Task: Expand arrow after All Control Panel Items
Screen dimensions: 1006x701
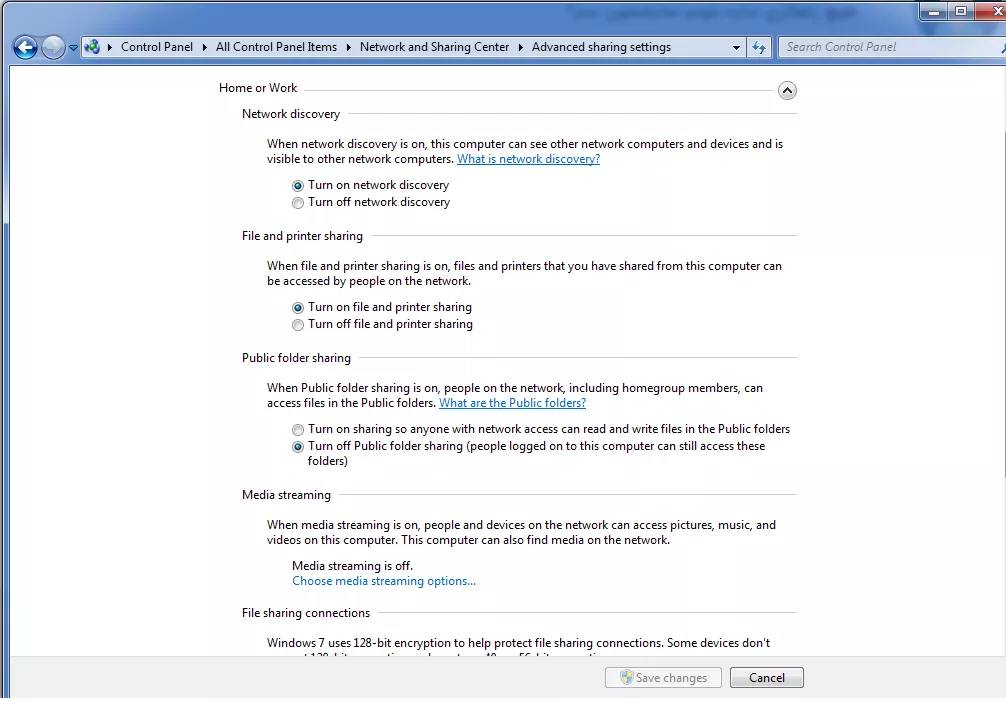Action: (x=348, y=47)
